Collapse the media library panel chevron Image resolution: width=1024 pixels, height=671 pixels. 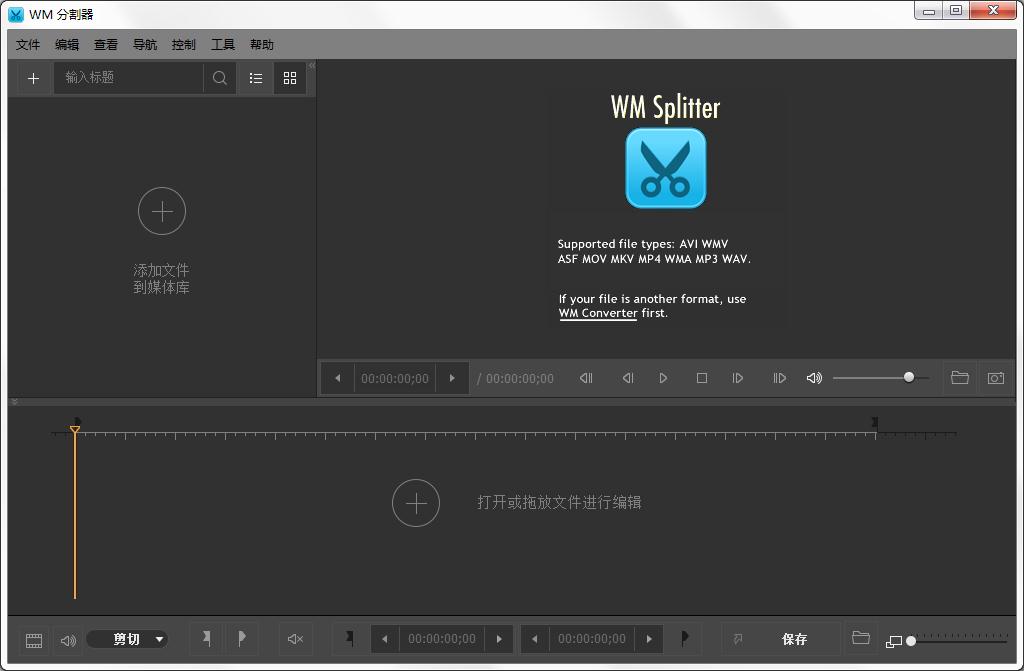311,66
